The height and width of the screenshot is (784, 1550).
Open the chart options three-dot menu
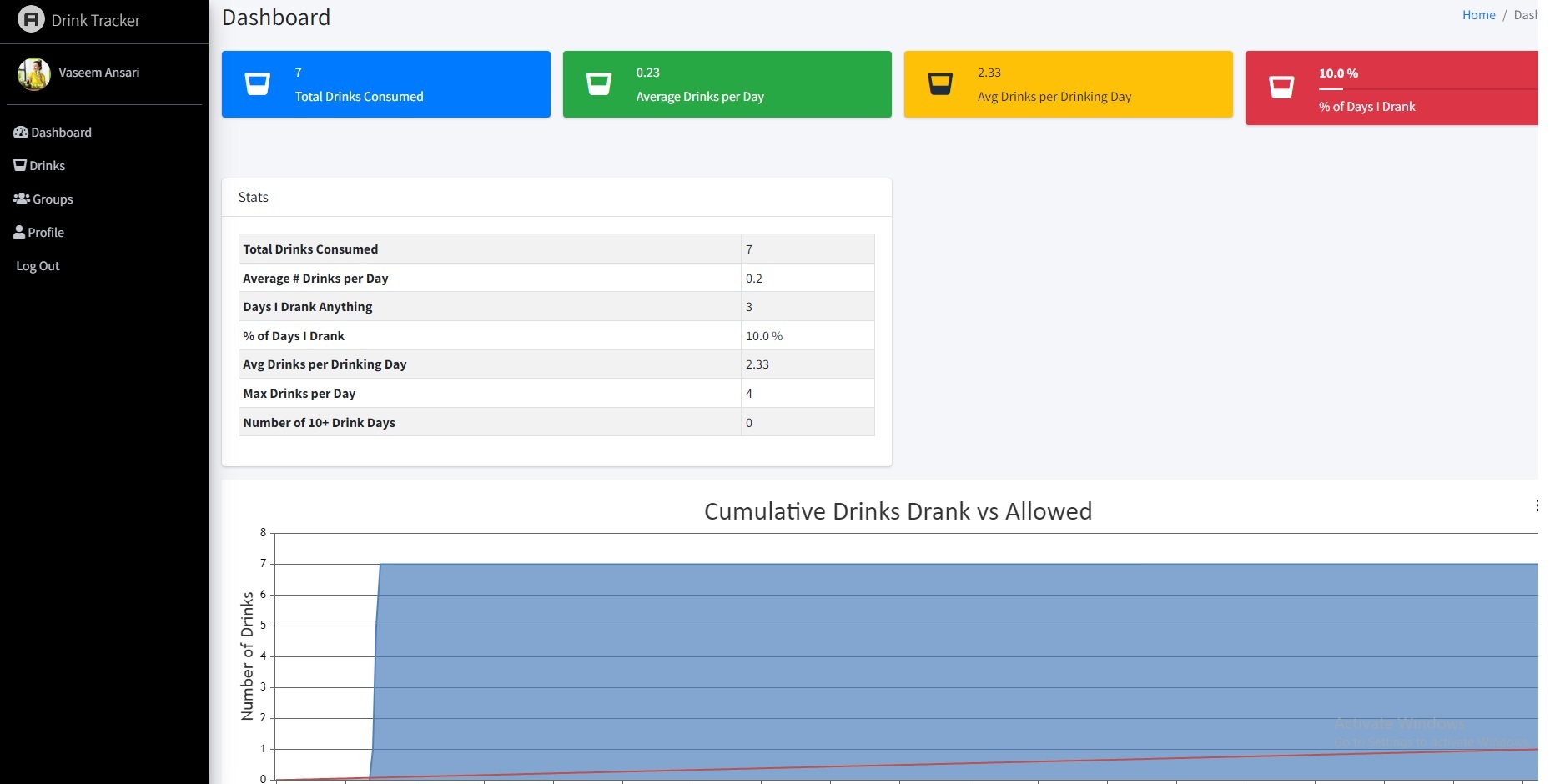pos(1536,505)
